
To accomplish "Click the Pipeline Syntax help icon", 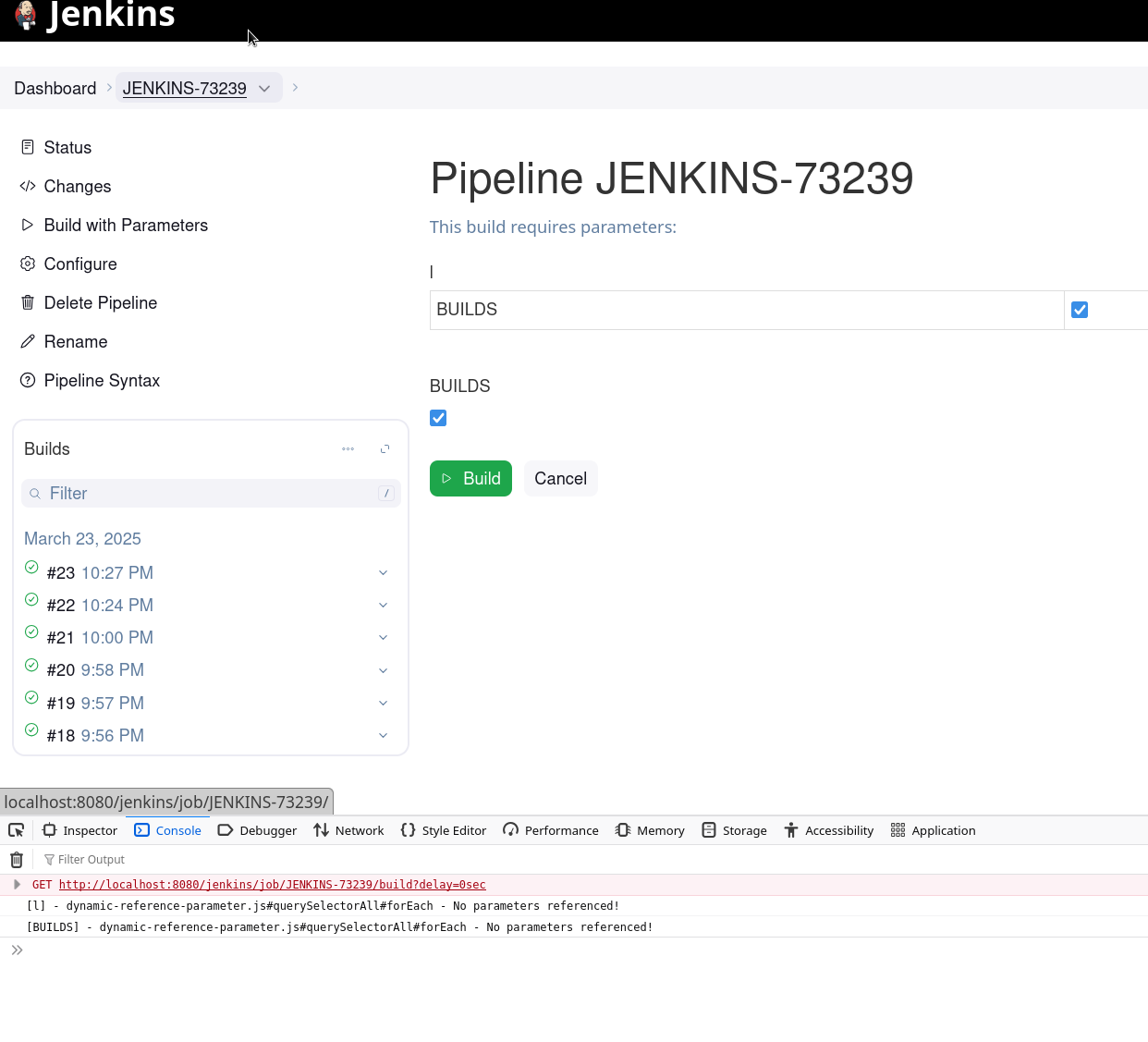I will pyautogui.click(x=28, y=380).
